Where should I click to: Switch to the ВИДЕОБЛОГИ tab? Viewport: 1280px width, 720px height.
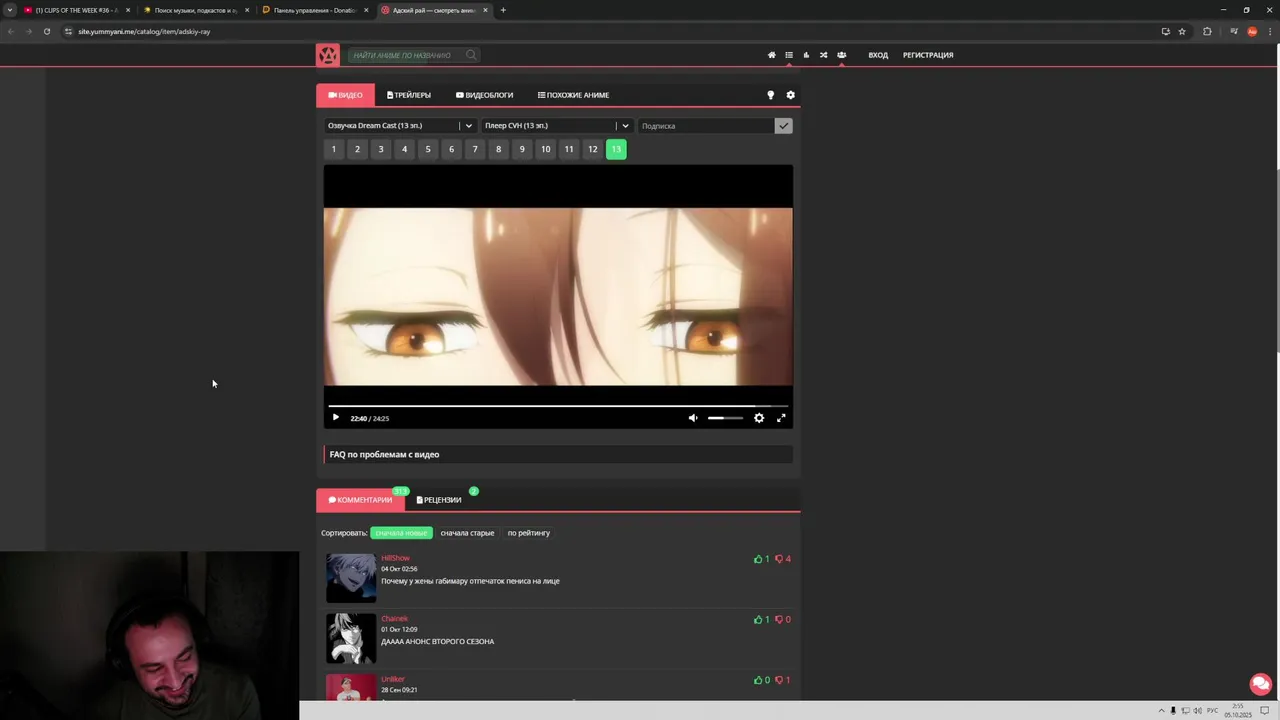484,95
